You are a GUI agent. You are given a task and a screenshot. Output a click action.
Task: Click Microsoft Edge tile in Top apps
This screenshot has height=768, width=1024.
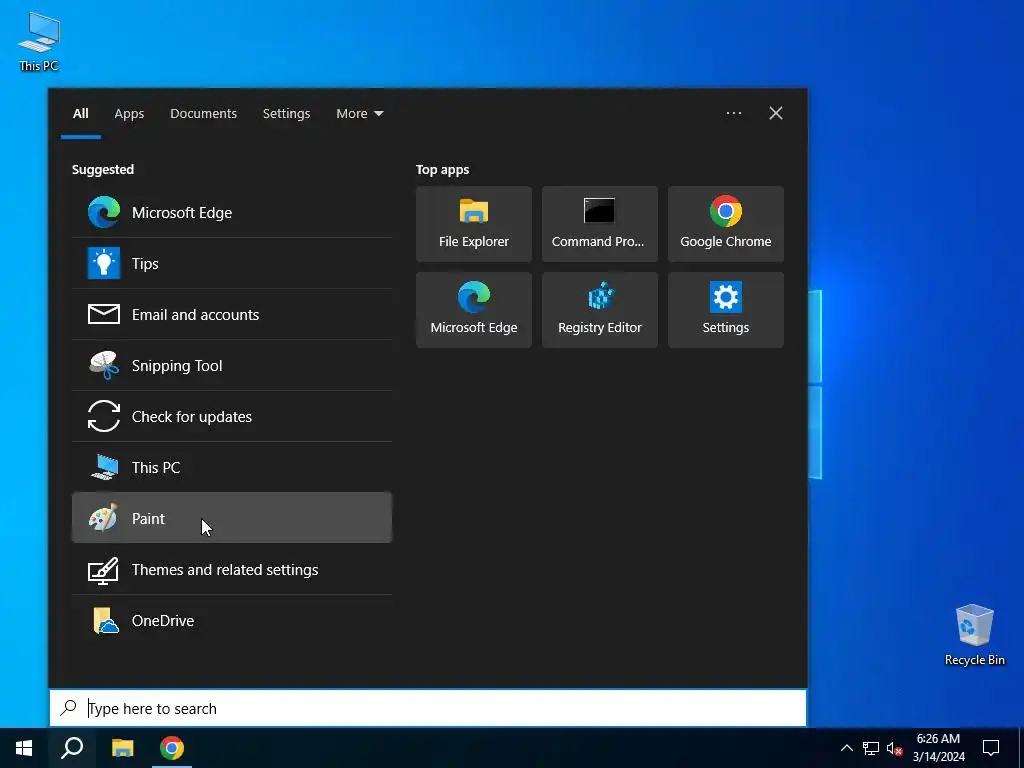(x=473, y=310)
